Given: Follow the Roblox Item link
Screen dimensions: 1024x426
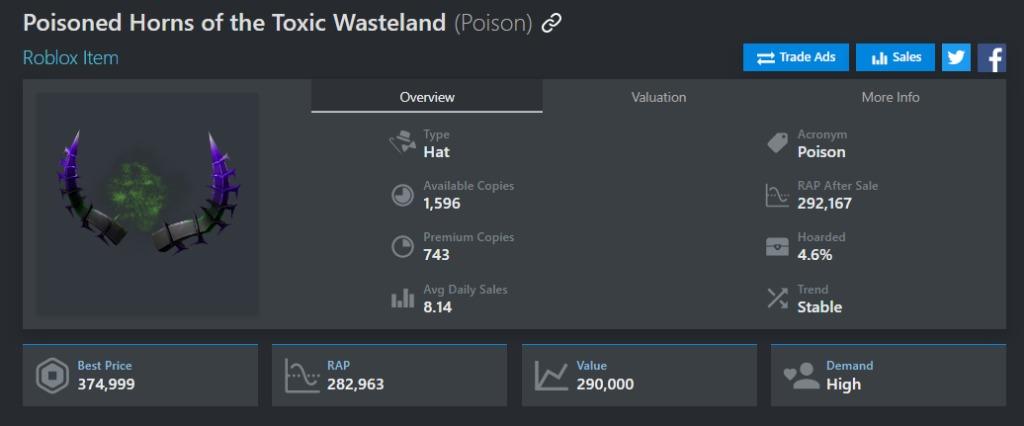Looking at the screenshot, I should [70, 58].
